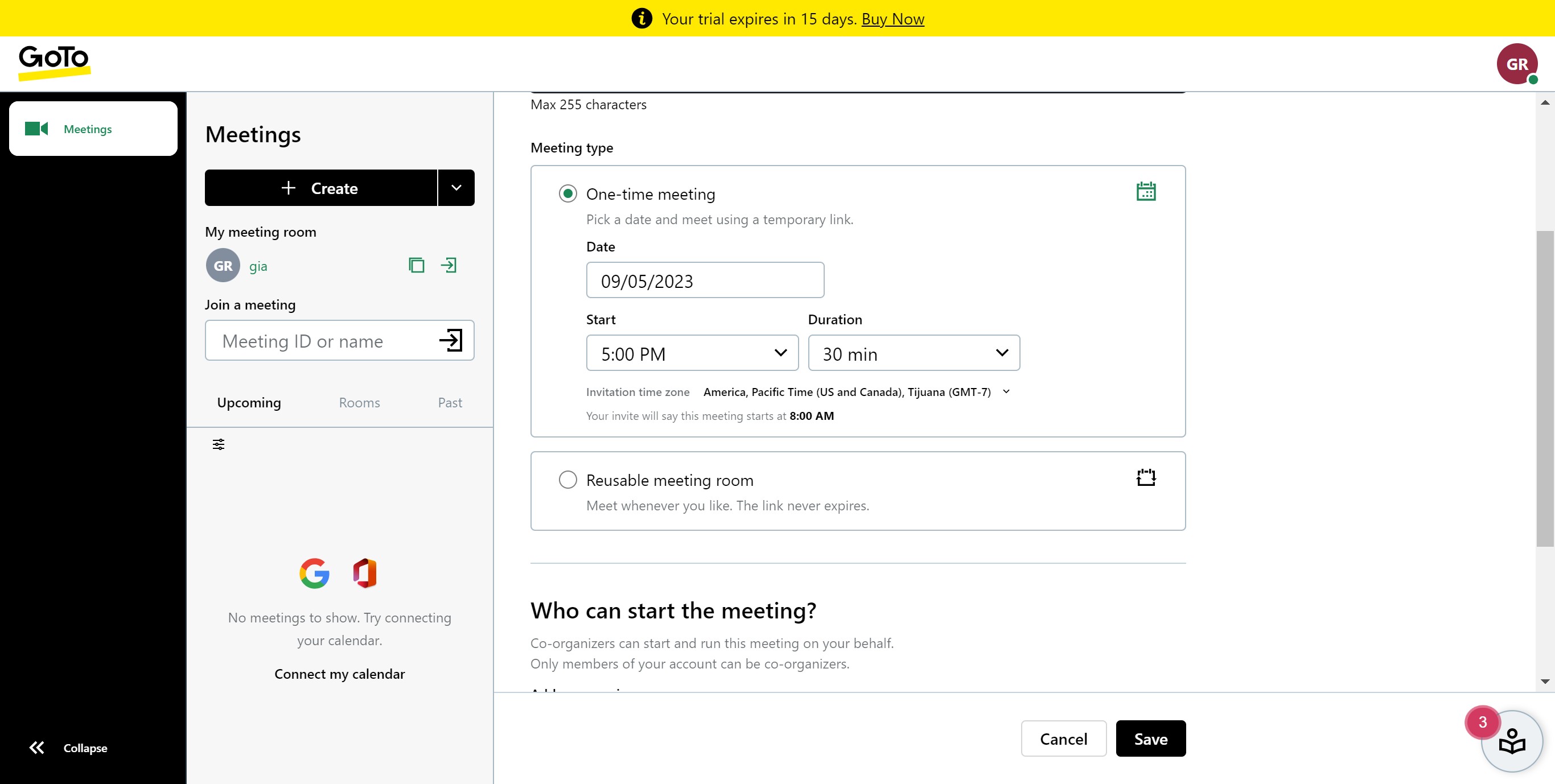Open the resource center help icon

coord(1511,741)
